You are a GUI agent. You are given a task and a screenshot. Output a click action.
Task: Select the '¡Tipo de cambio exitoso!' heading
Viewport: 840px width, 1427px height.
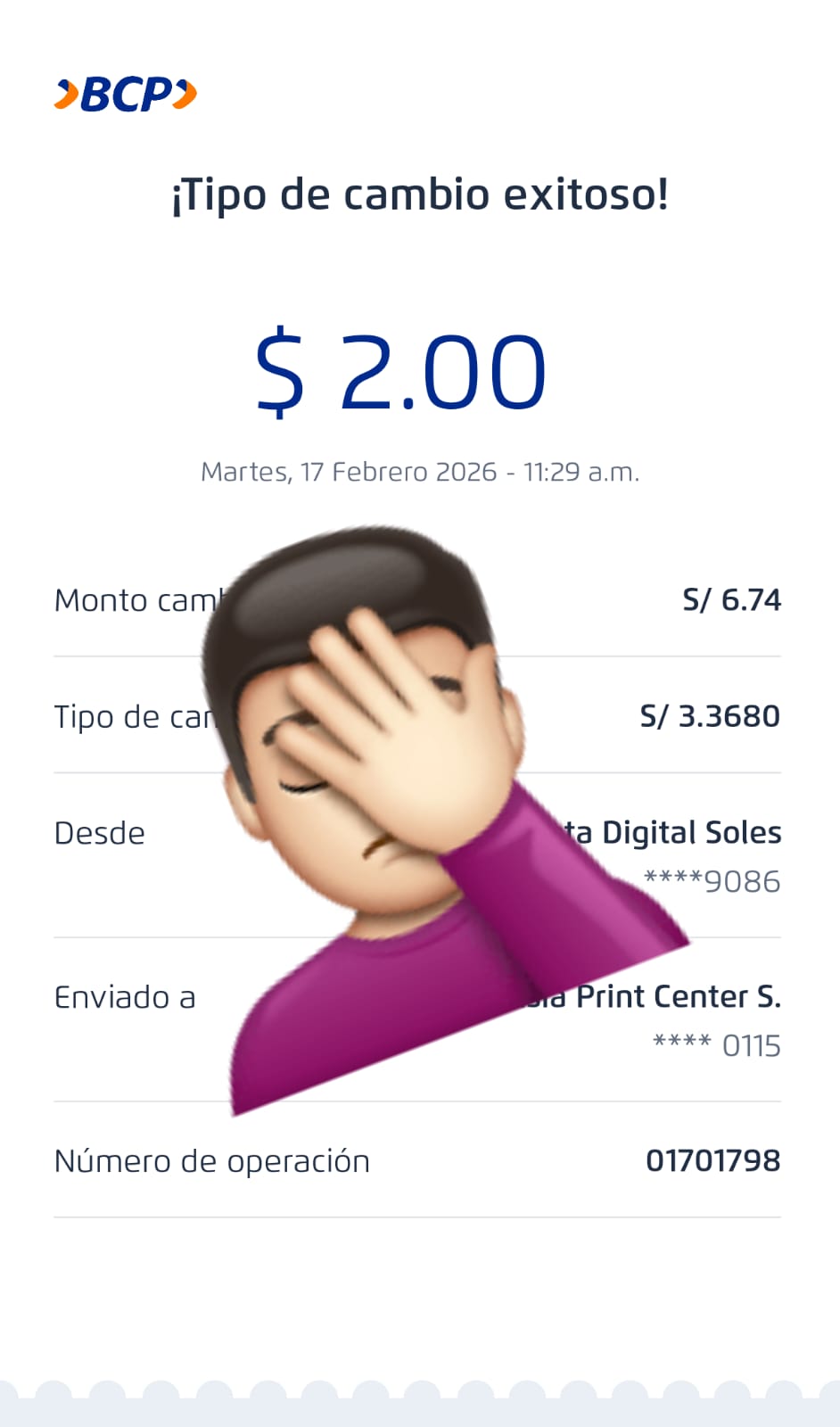pos(420,195)
